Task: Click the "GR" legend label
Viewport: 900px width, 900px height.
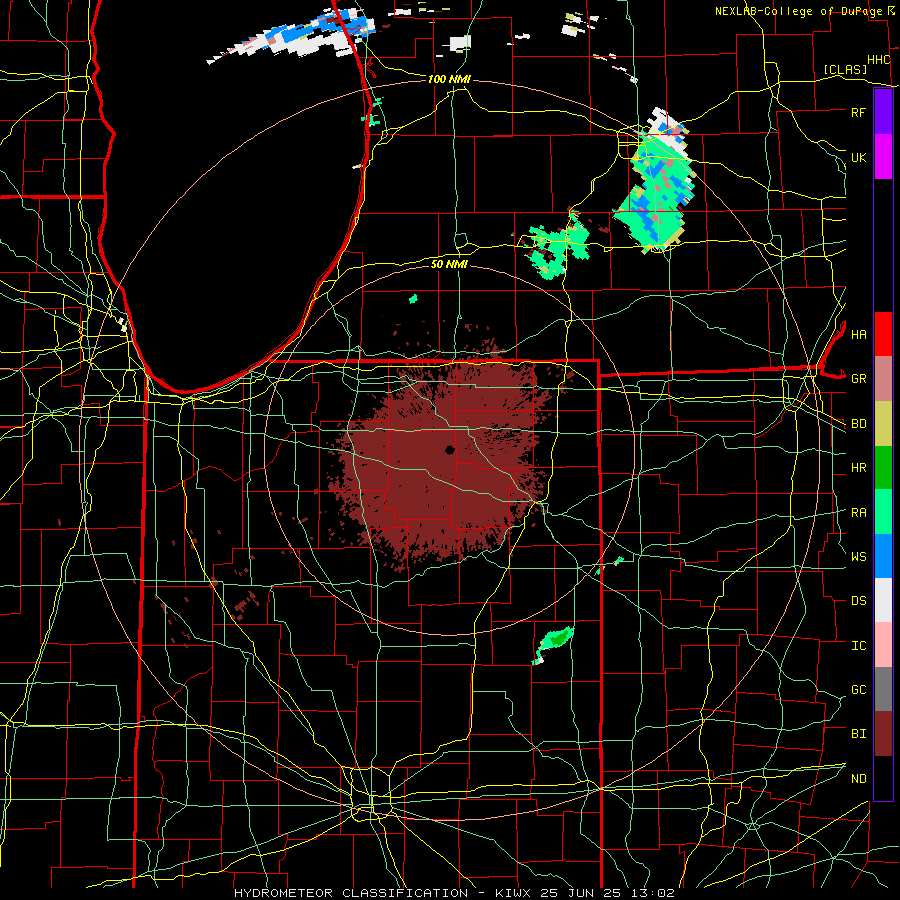Action: coord(858,379)
